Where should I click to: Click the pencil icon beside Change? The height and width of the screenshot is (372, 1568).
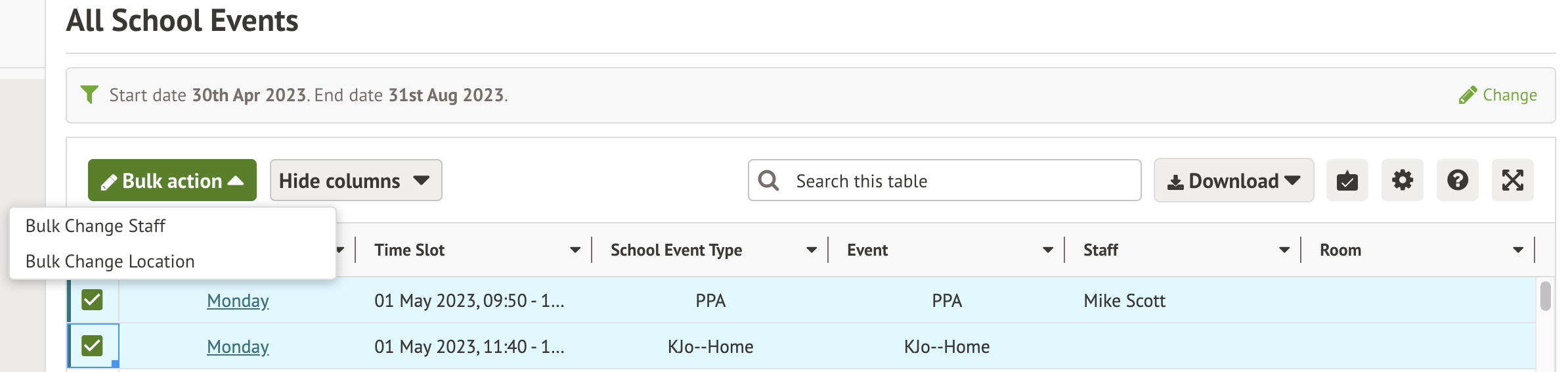coord(1468,96)
